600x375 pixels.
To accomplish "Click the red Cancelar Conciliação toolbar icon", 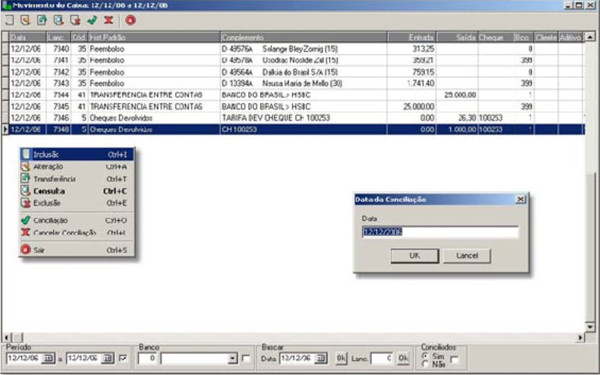I will [x=109, y=20].
